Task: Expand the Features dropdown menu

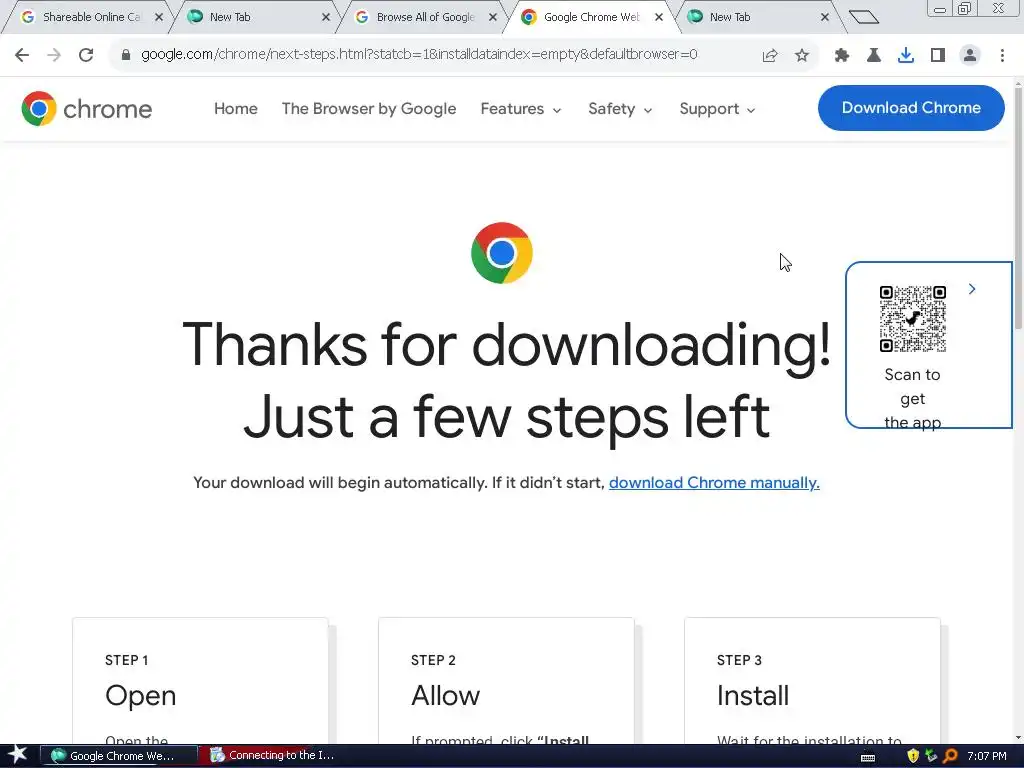Action: (x=521, y=108)
